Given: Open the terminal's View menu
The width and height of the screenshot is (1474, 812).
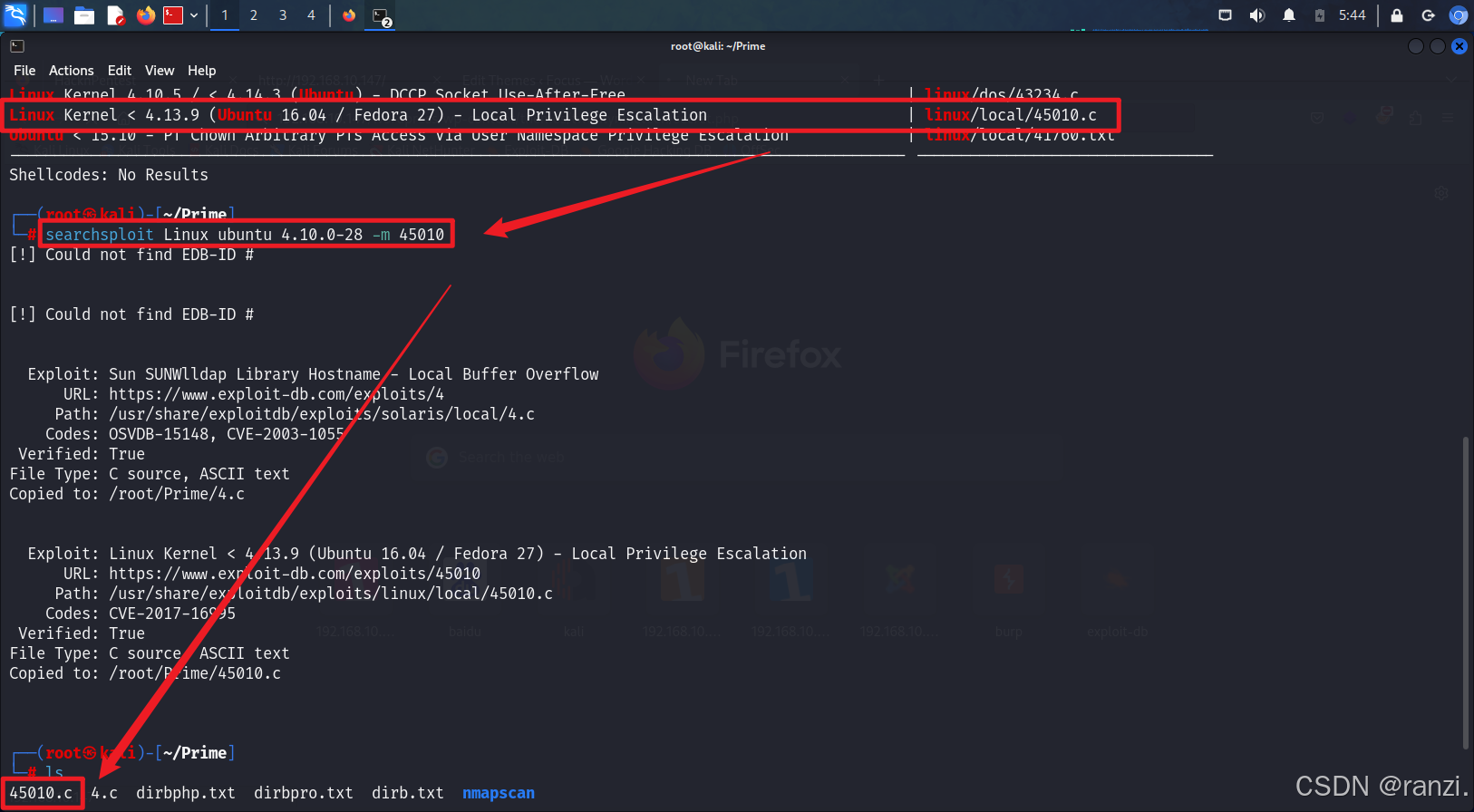Looking at the screenshot, I should coord(160,71).
